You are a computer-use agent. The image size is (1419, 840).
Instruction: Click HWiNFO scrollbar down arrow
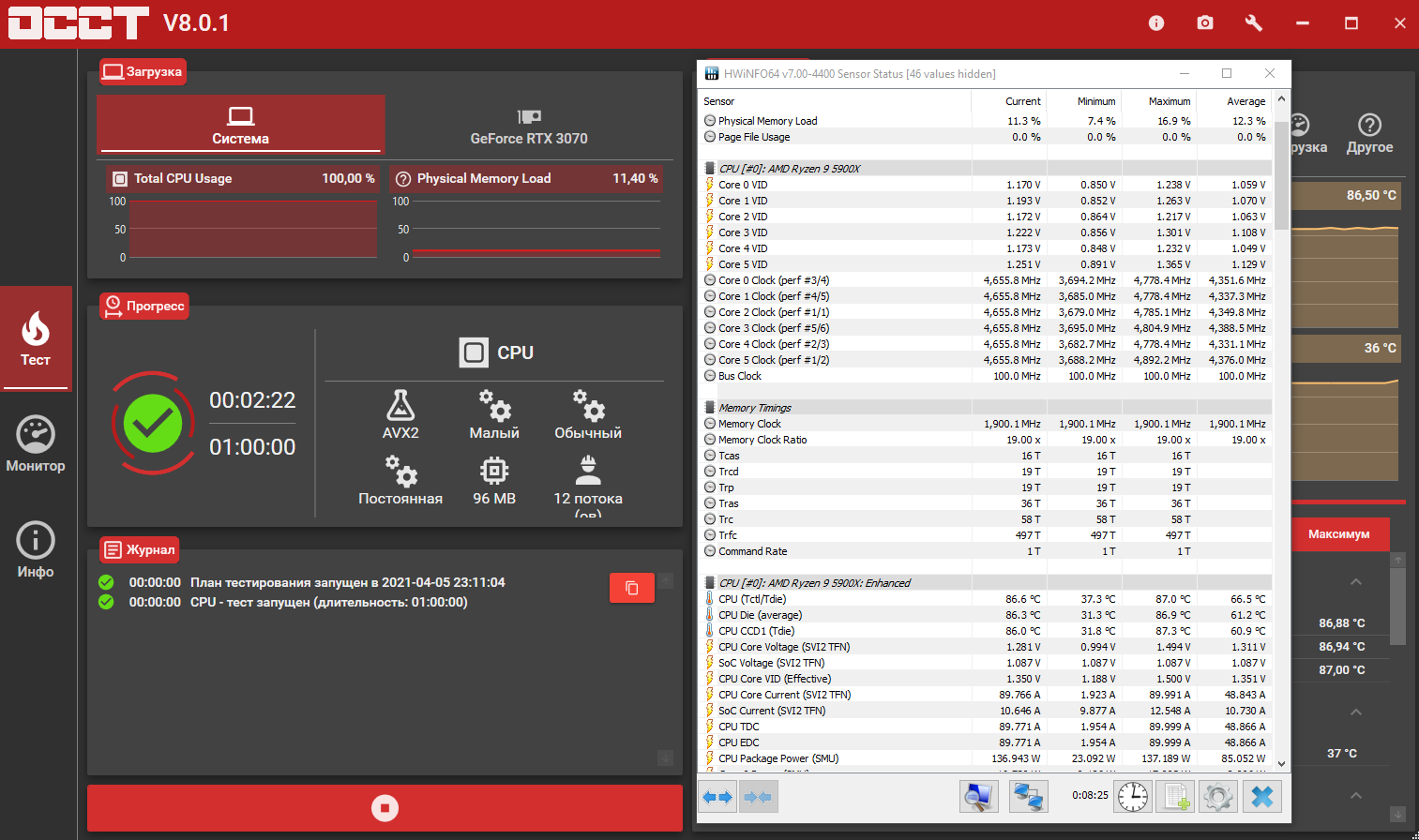tap(1281, 764)
